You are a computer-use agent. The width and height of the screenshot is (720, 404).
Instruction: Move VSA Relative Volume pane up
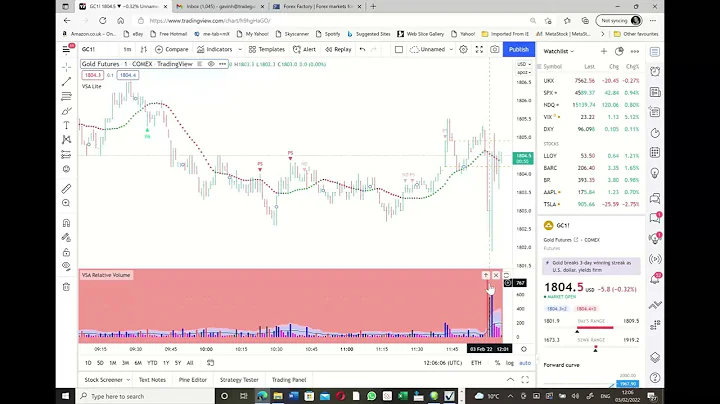tap(486, 275)
